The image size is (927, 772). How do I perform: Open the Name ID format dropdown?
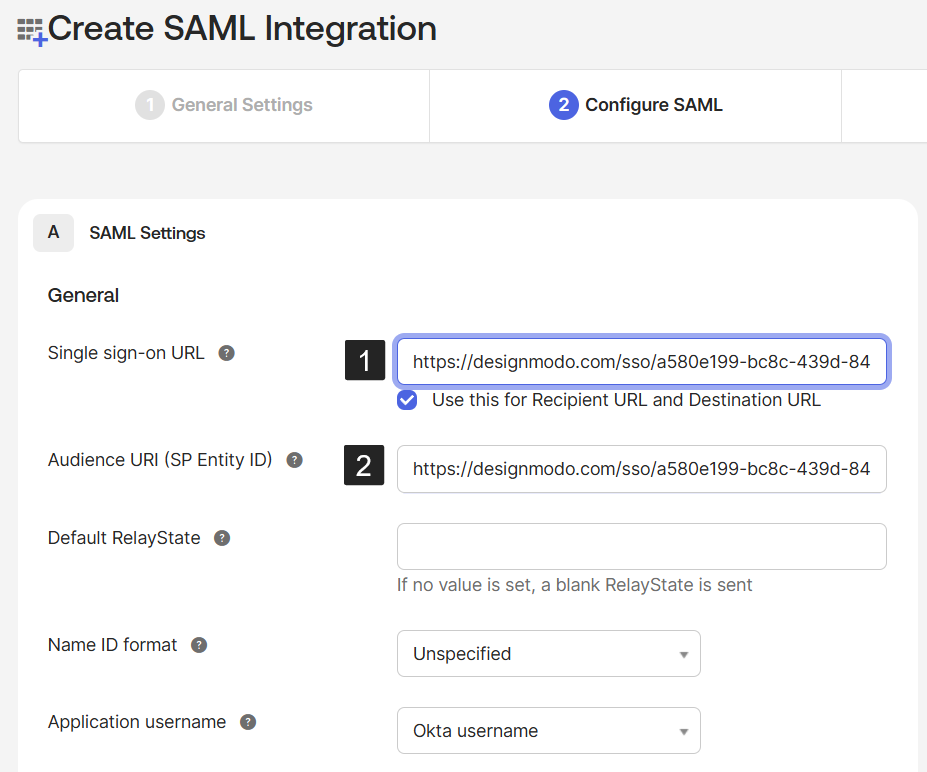549,653
